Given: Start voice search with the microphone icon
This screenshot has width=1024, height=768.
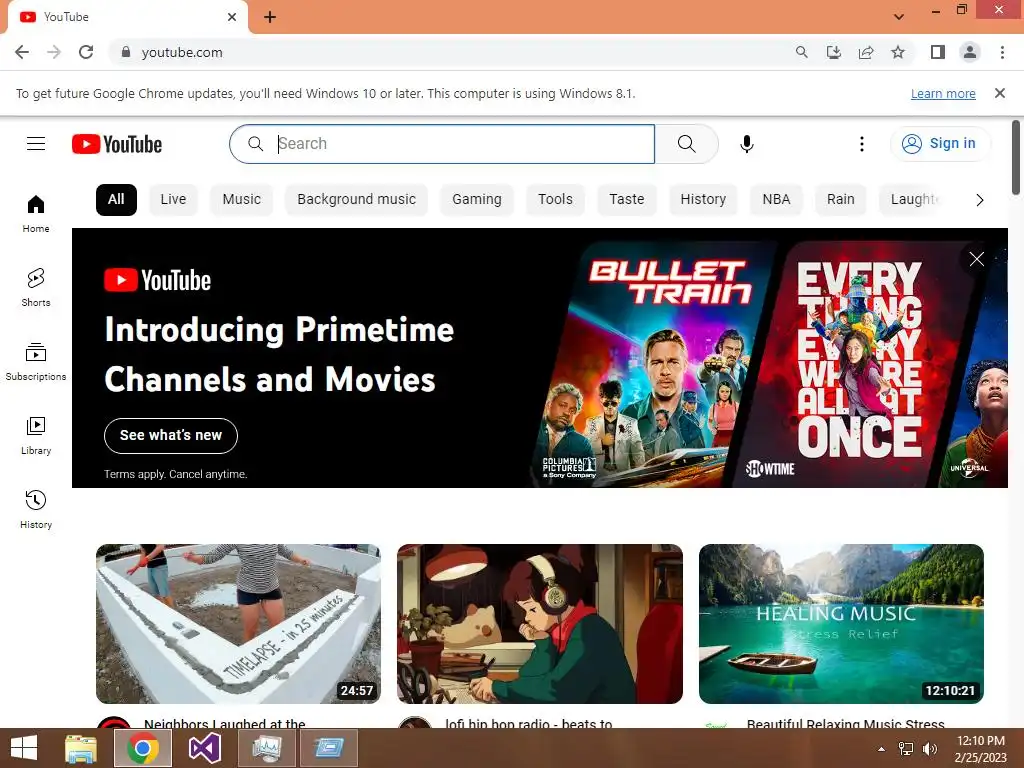Looking at the screenshot, I should tap(746, 144).
